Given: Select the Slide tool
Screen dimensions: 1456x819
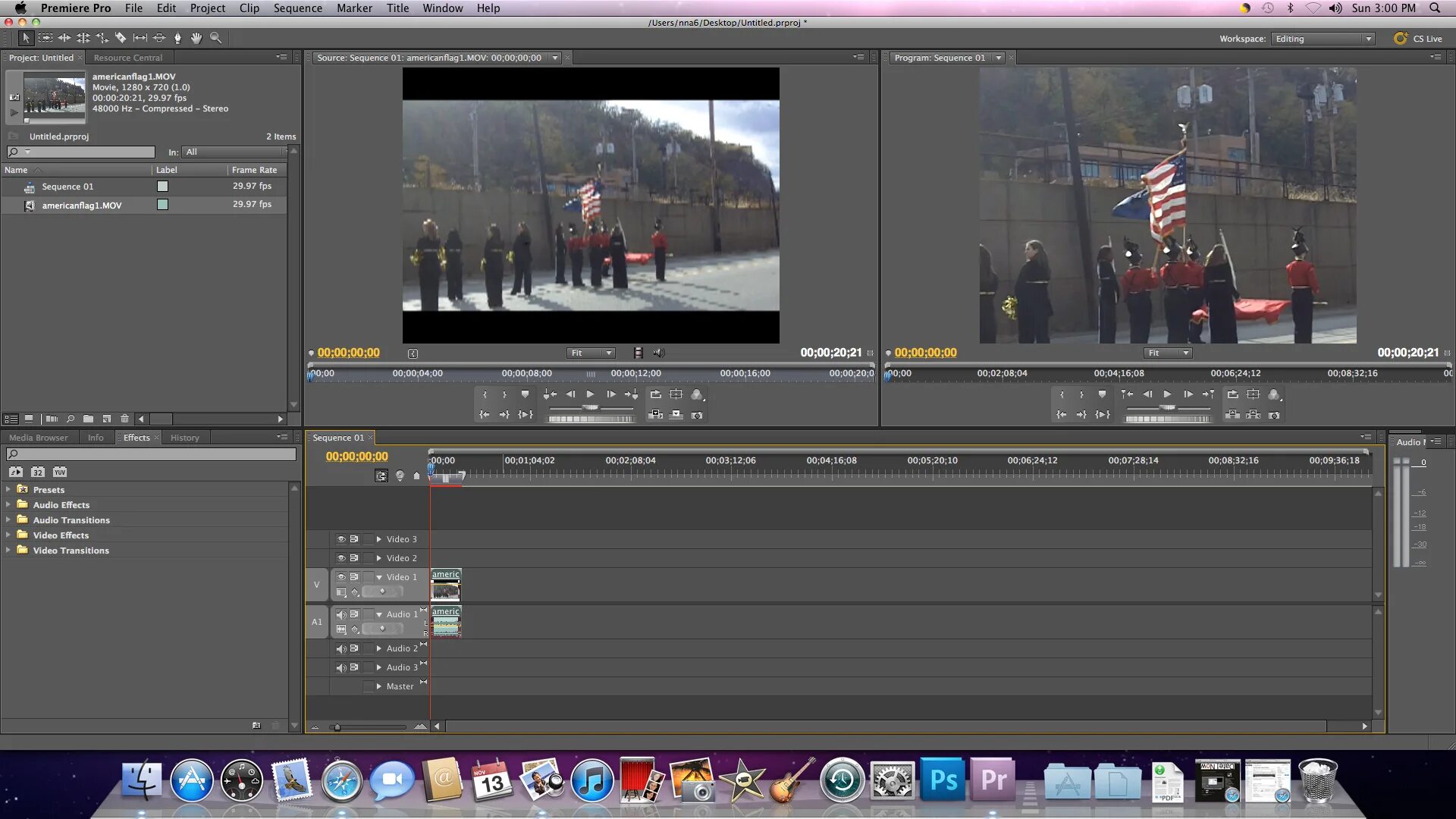Looking at the screenshot, I should pyautogui.click(x=159, y=38).
